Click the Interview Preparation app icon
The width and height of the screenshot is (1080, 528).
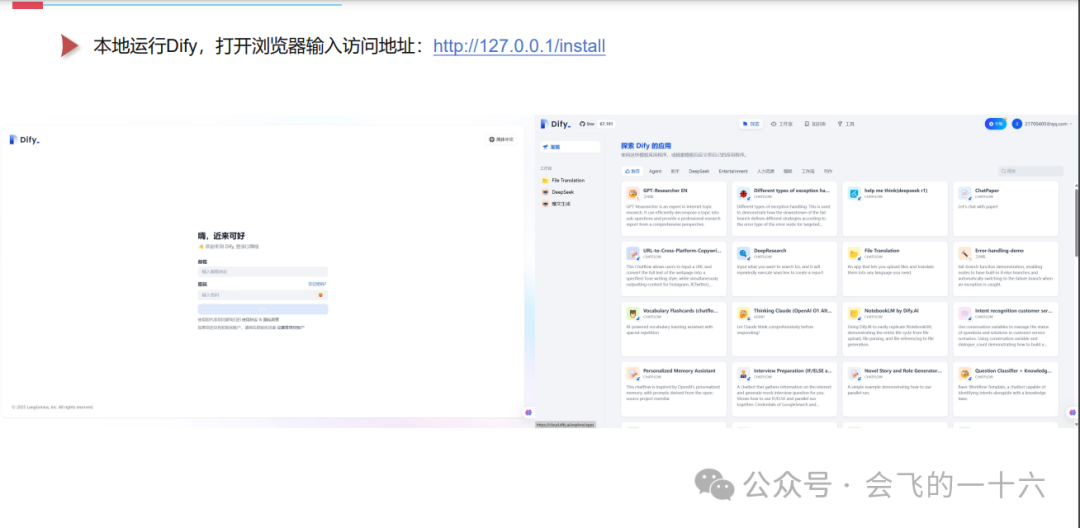[743, 374]
